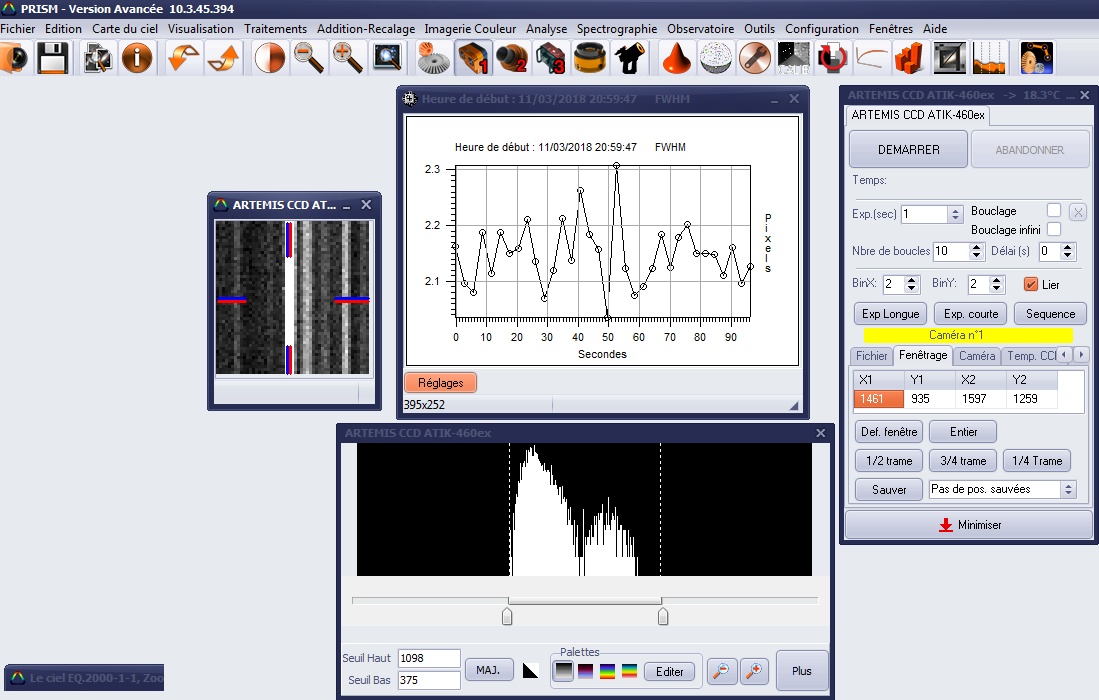Viewport: 1099px width, 700px height.
Task: Click the Seuil Haut value field
Action: [428, 658]
